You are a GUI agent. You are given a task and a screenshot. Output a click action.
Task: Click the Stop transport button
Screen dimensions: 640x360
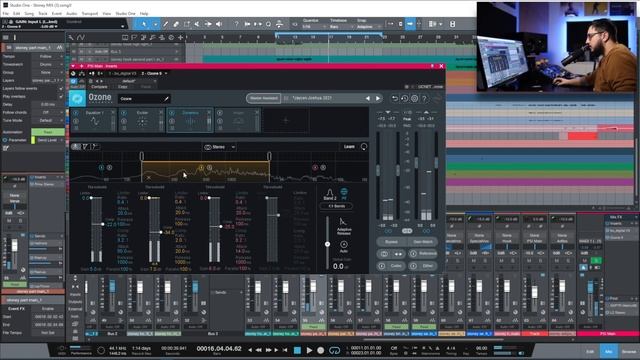[297, 350]
